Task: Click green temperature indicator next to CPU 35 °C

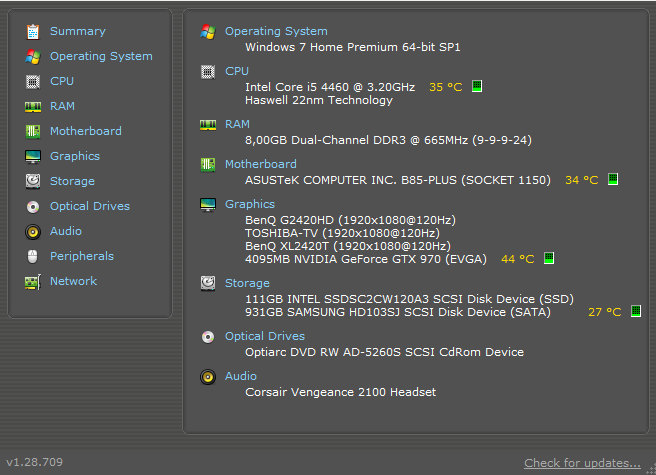Action: 477,86
